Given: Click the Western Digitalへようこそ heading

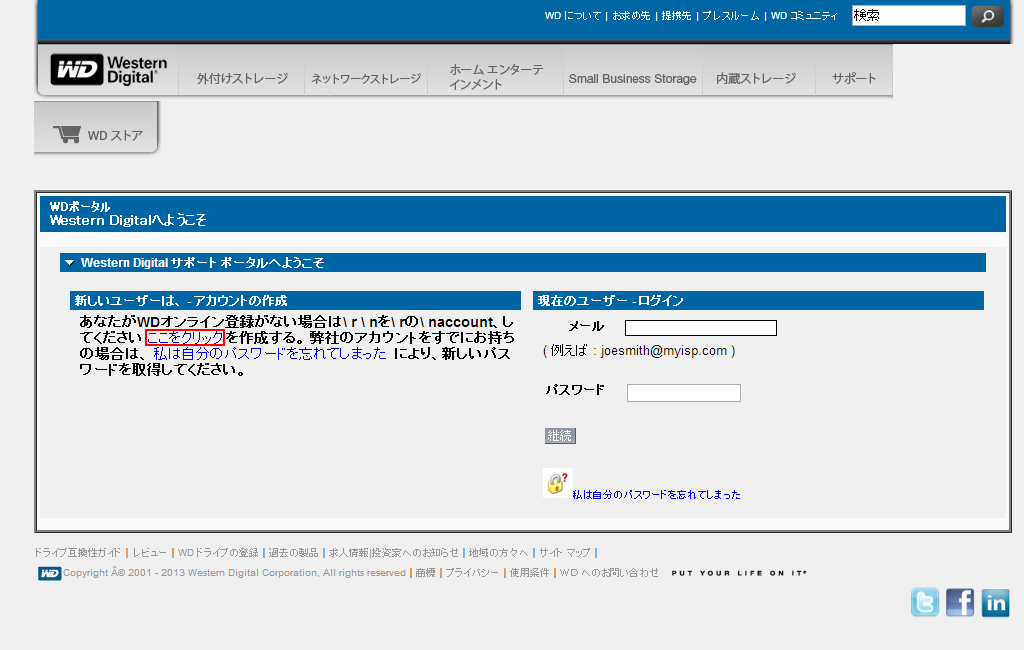Looking at the screenshot, I should point(128,220).
